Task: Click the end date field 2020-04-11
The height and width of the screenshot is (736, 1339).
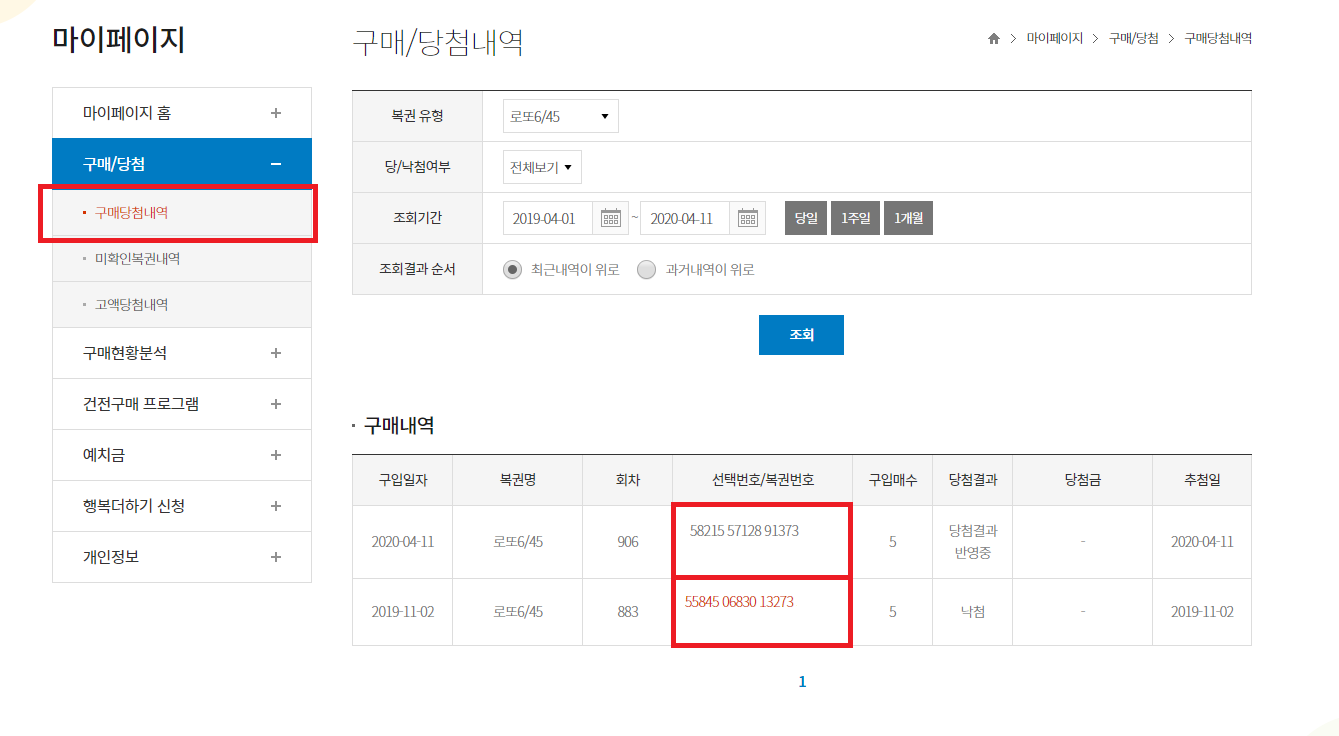Action: (x=686, y=218)
